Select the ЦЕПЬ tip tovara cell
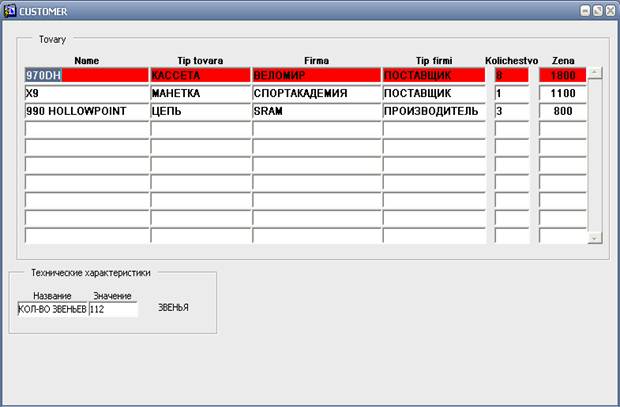Screen dimensions: 620x407 (200, 111)
